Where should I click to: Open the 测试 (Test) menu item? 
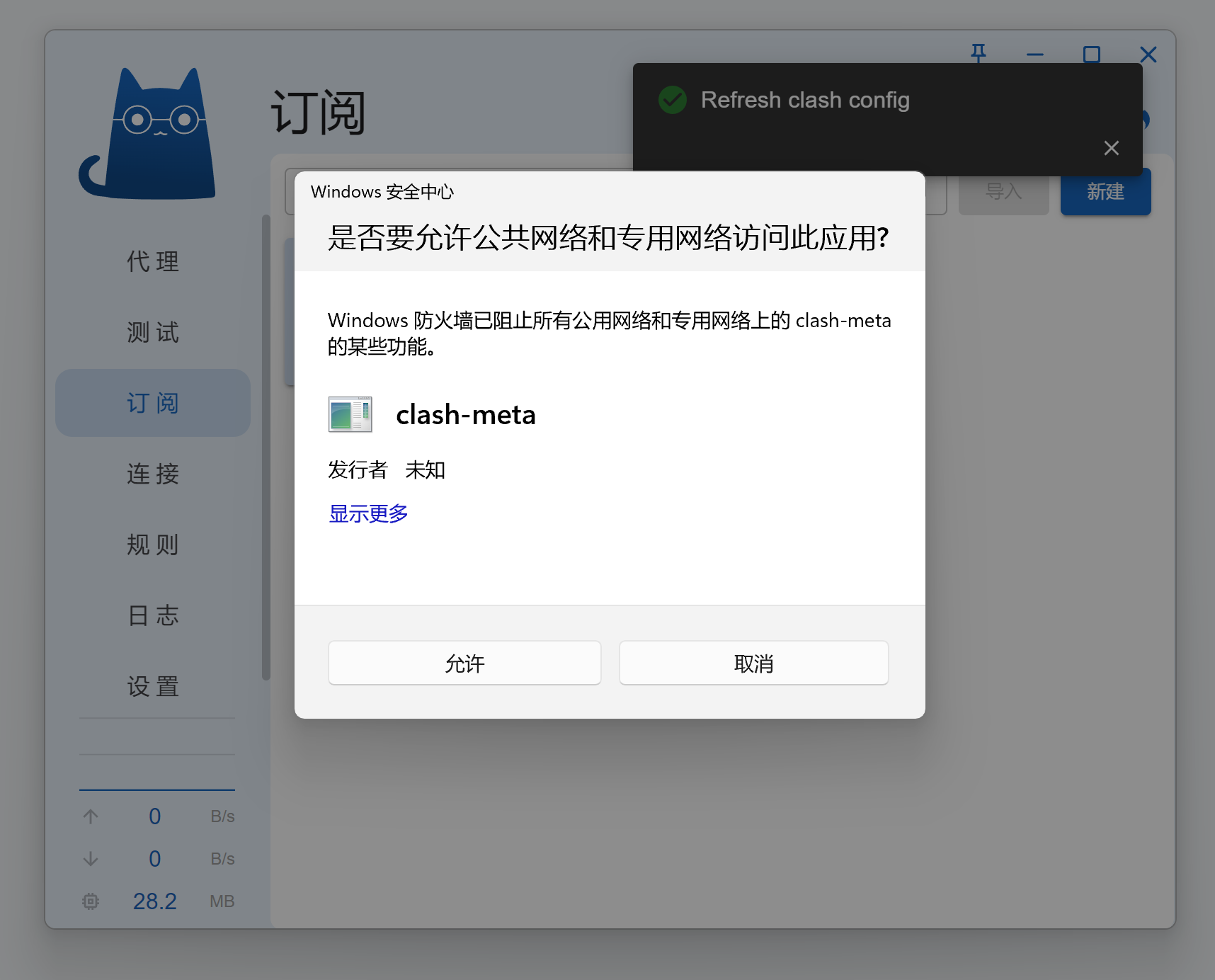pos(153,332)
